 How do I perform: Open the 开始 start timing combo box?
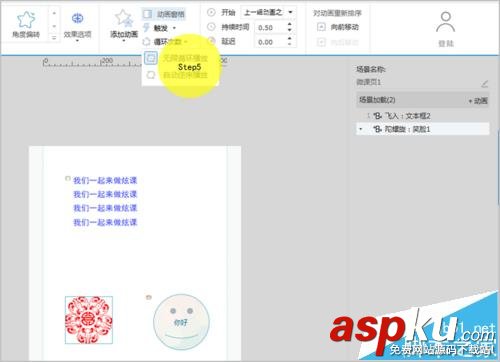268,13
